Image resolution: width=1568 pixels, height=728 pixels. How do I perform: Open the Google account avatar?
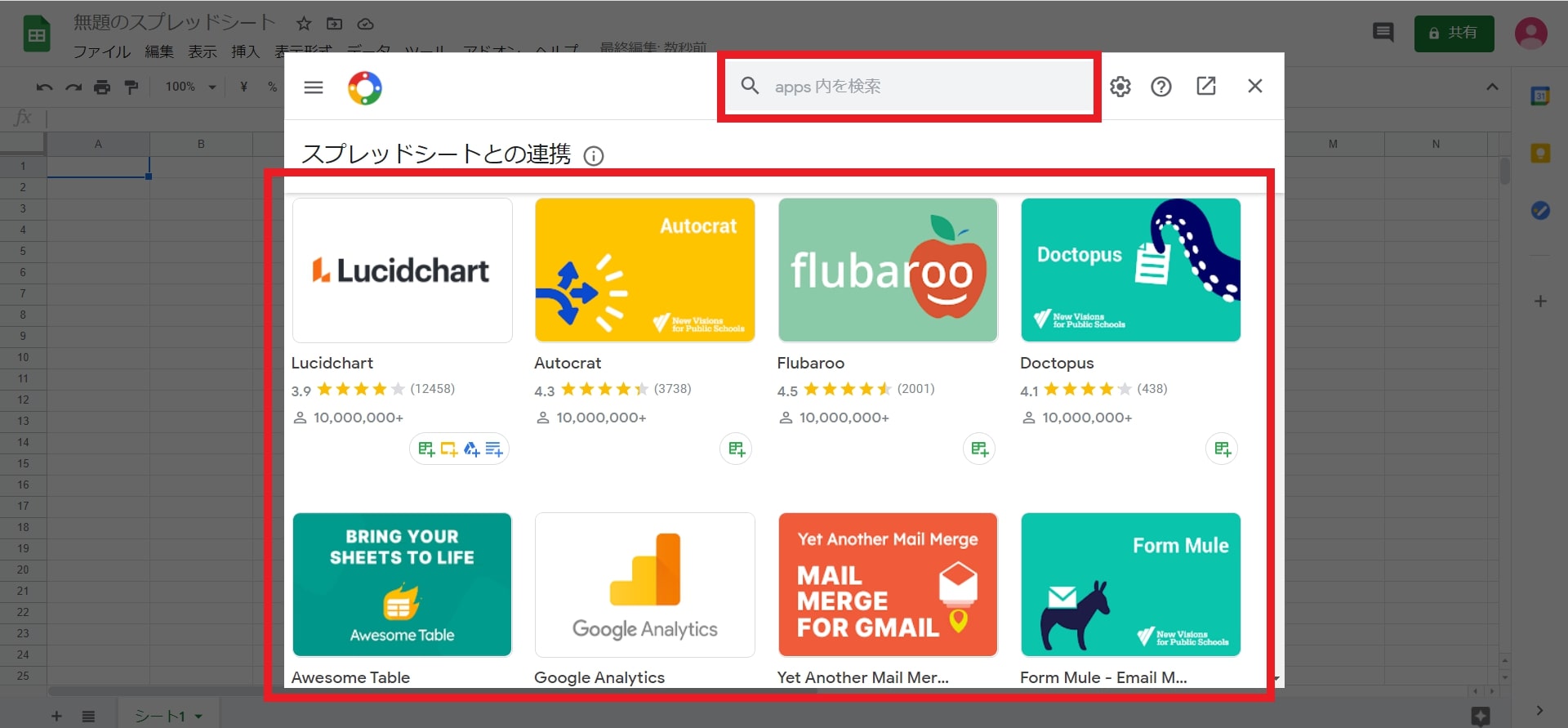click(1530, 33)
